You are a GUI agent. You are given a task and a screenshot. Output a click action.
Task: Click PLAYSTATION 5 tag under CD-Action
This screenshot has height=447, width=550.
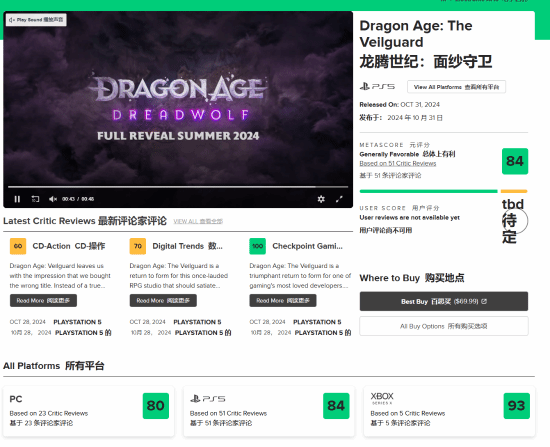tap(77, 322)
